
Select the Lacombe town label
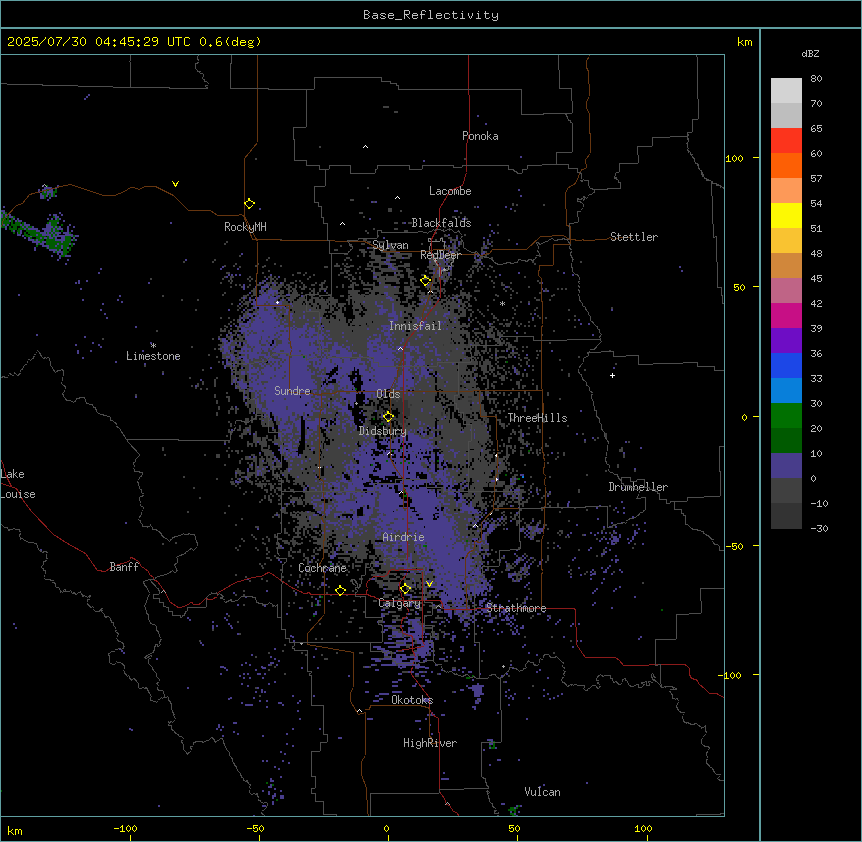click(450, 191)
